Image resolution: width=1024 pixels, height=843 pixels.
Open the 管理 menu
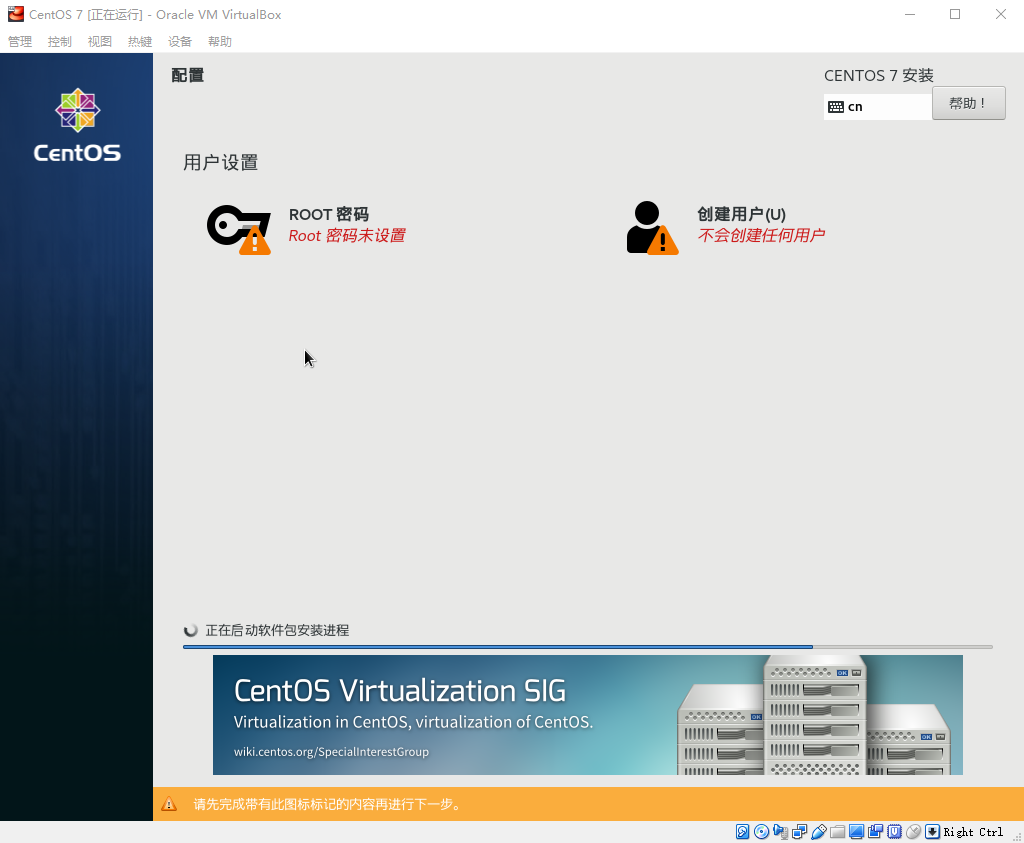pyautogui.click(x=20, y=42)
